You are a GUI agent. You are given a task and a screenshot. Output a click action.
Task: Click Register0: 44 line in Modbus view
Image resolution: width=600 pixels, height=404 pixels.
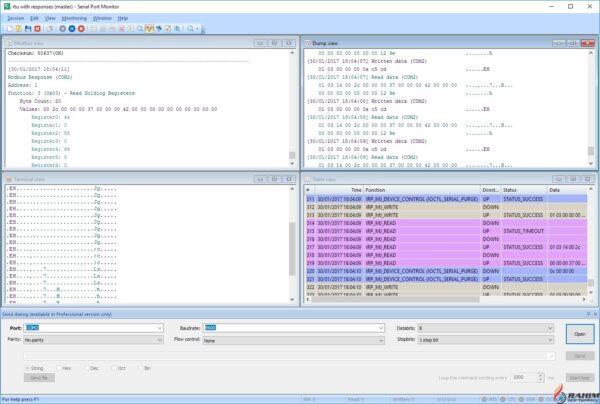coord(51,117)
